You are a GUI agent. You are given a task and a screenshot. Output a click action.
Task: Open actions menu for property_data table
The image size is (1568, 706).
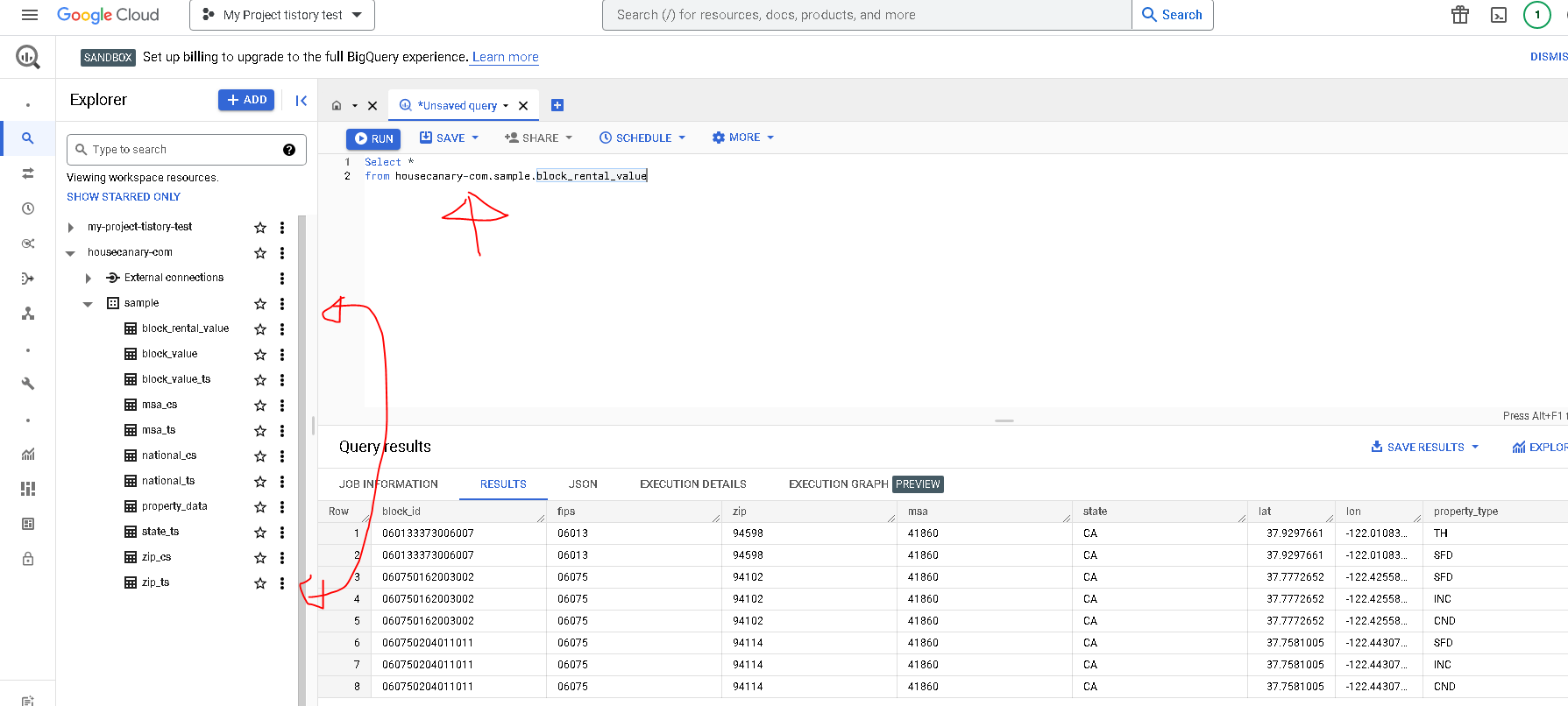[282, 507]
